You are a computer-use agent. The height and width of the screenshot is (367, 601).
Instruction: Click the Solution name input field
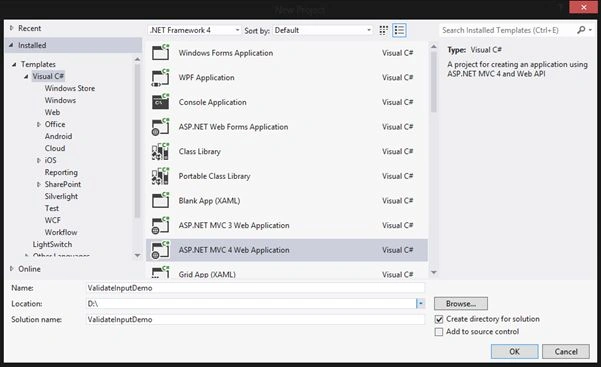pos(255,319)
